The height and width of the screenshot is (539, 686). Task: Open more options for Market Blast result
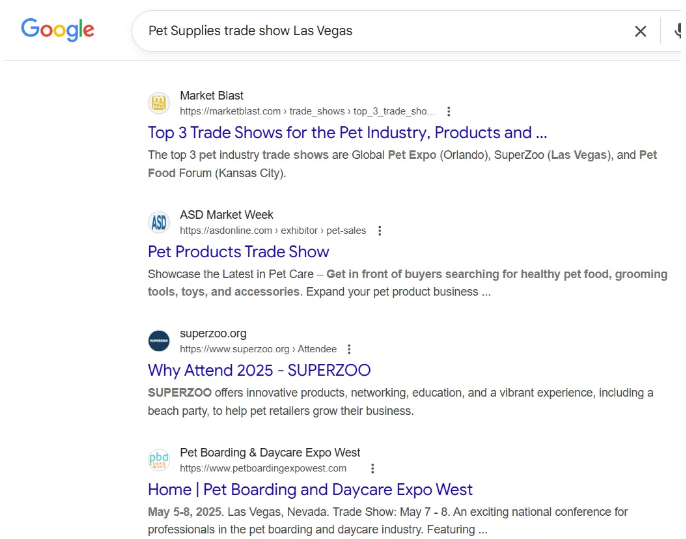point(449,112)
